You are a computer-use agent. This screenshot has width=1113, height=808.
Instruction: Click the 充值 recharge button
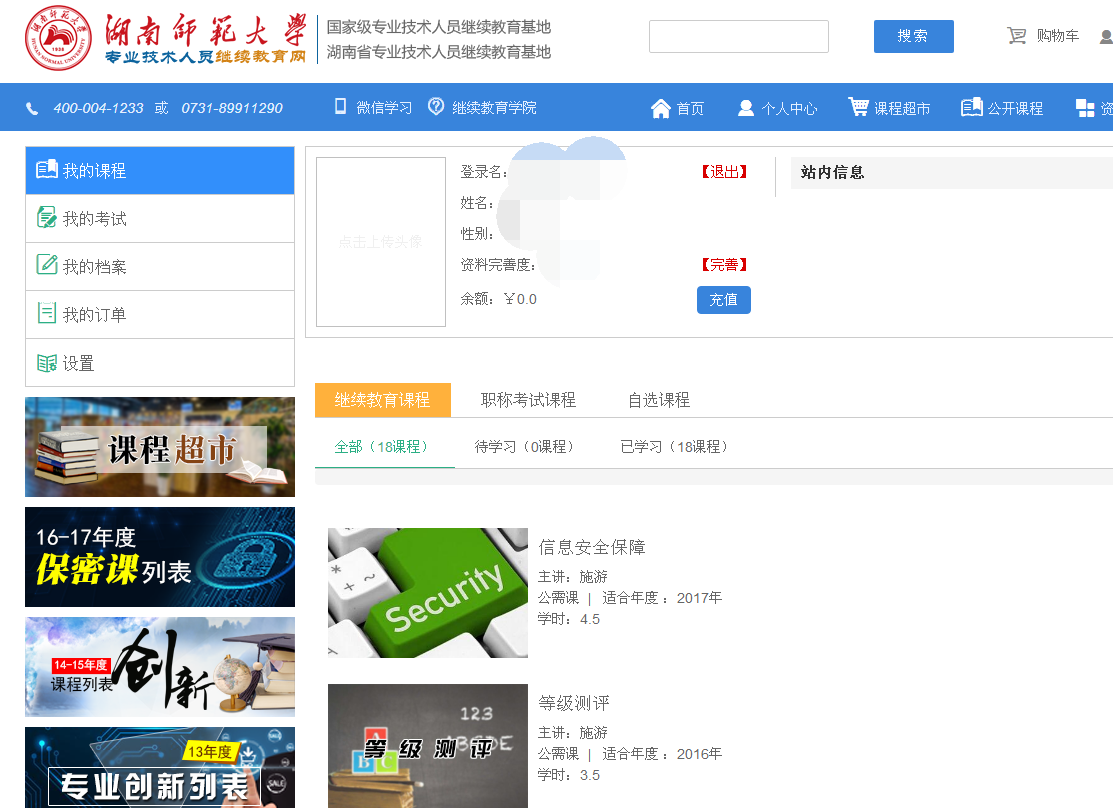click(723, 300)
